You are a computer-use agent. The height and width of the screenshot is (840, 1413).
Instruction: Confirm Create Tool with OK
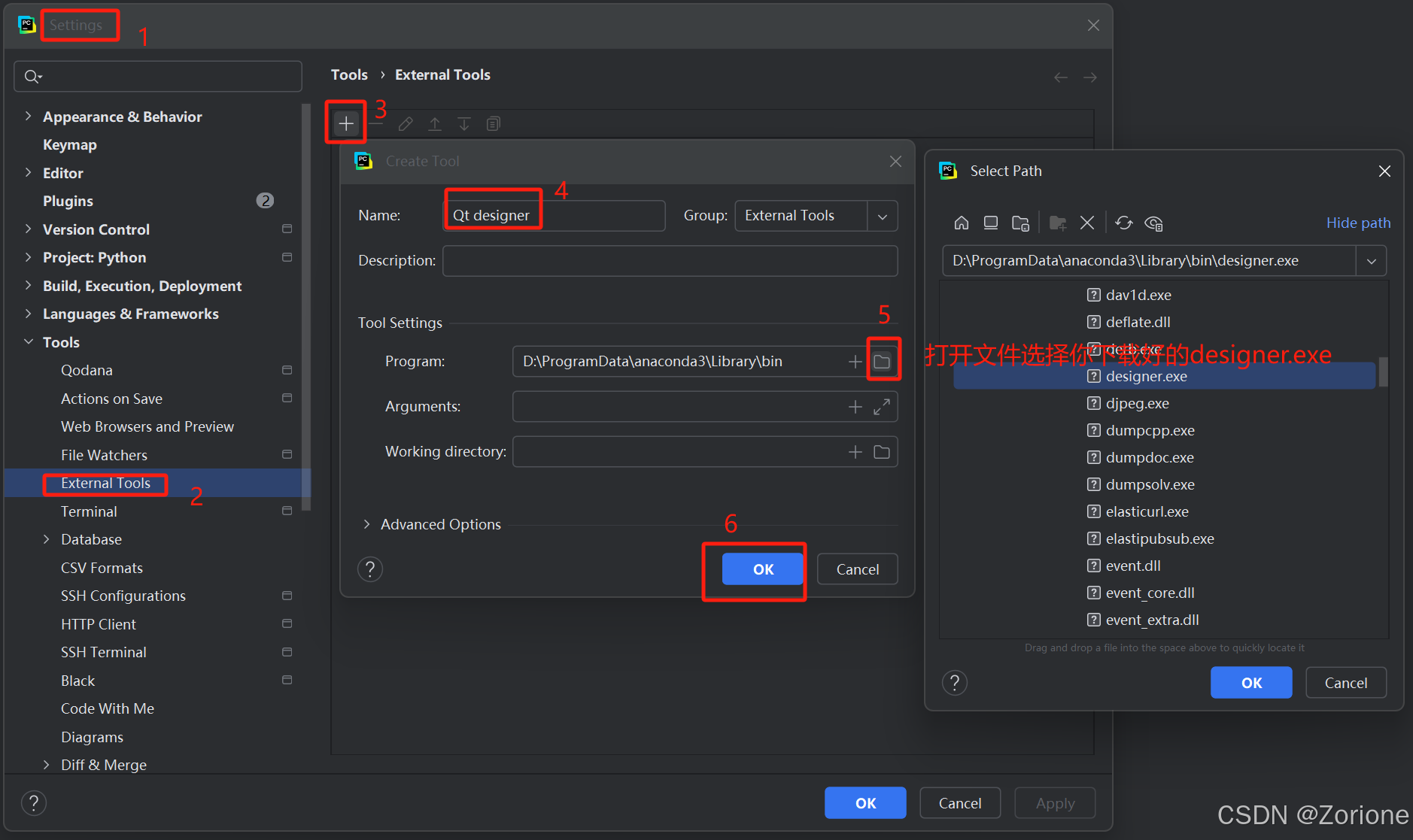(x=763, y=569)
